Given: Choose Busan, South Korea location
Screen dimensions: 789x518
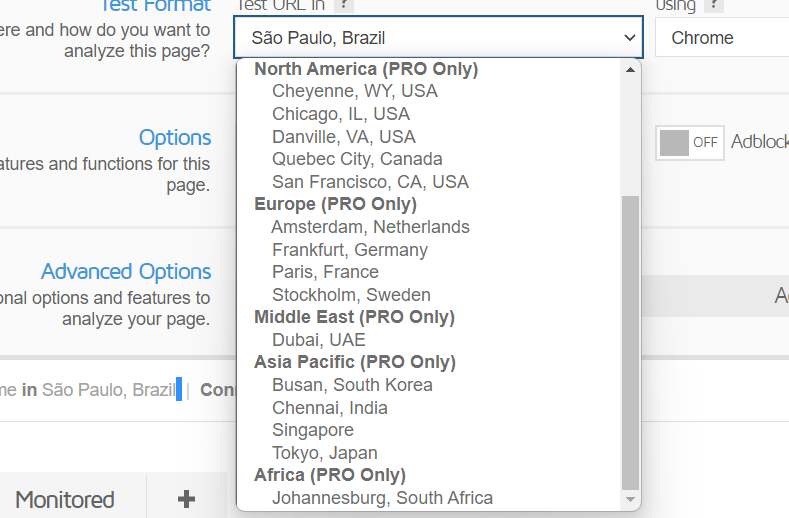Looking at the screenshot, I should (352, 385).
